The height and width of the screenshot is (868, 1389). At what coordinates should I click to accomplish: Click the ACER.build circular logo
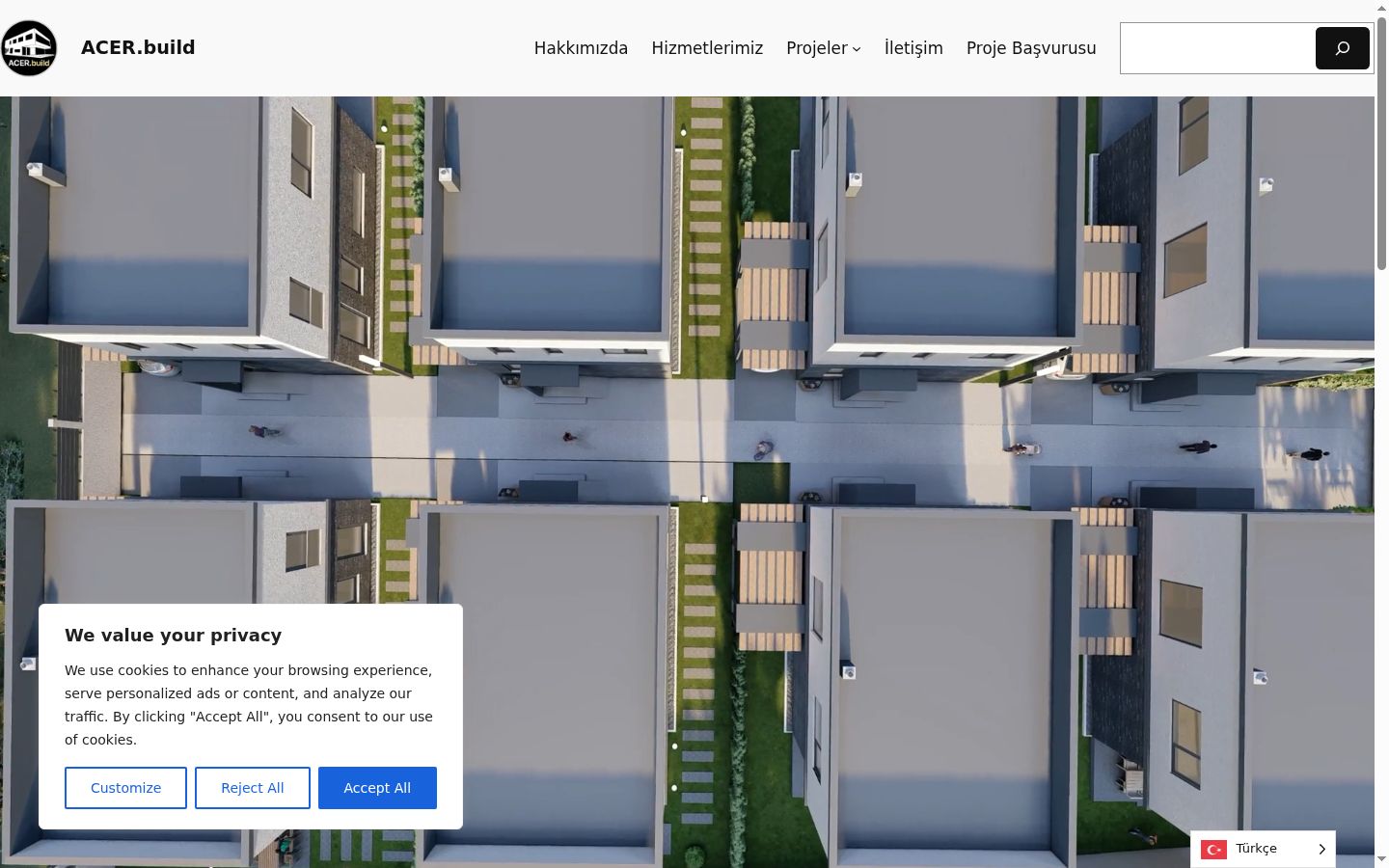[29, 48]
